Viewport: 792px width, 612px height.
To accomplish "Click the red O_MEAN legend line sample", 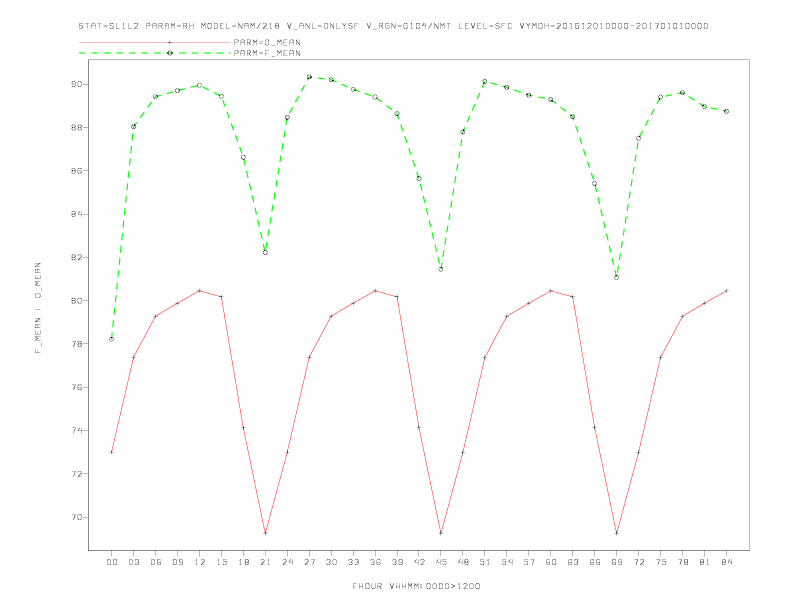I will 155,42.
